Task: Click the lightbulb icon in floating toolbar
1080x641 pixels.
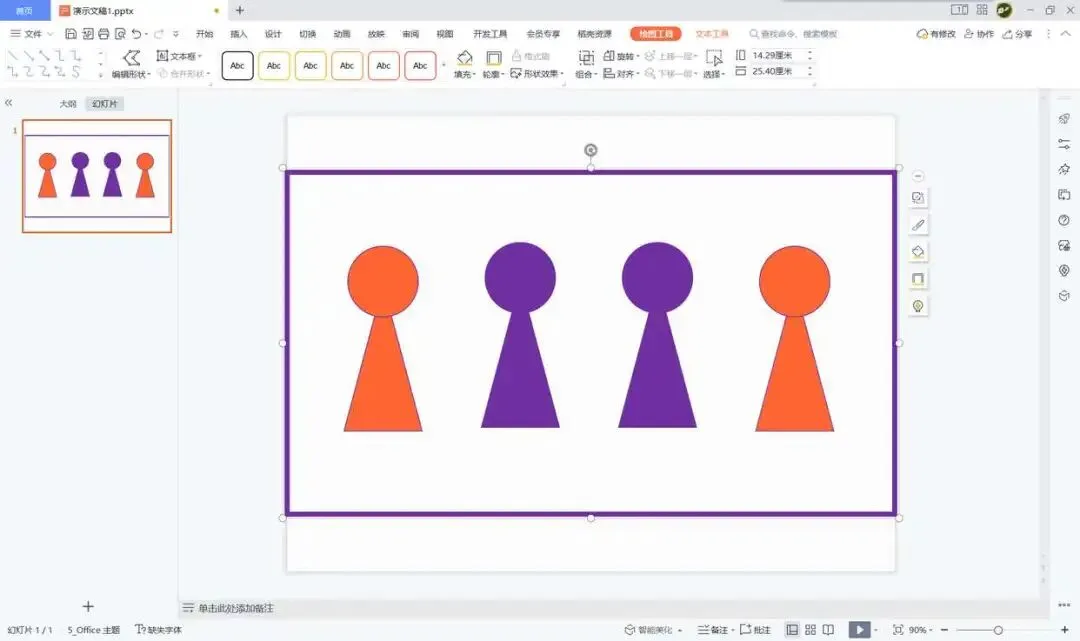Action: tap(918, 306)
